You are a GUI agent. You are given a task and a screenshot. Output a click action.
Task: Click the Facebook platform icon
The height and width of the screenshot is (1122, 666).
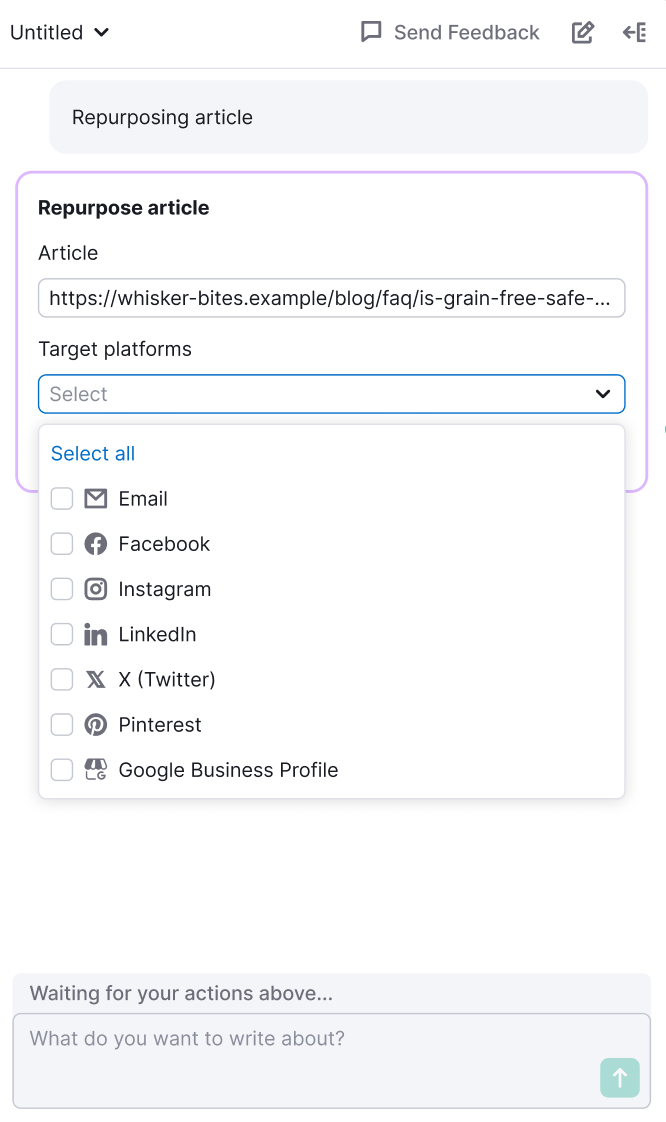(x=95, y=543)
